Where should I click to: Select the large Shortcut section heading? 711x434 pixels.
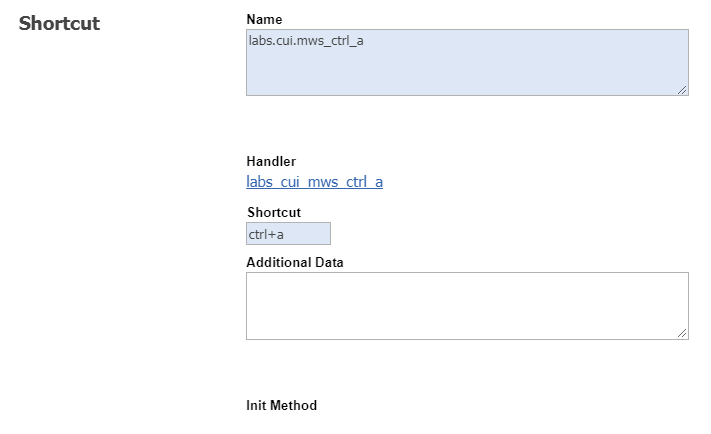pos(59,23)
